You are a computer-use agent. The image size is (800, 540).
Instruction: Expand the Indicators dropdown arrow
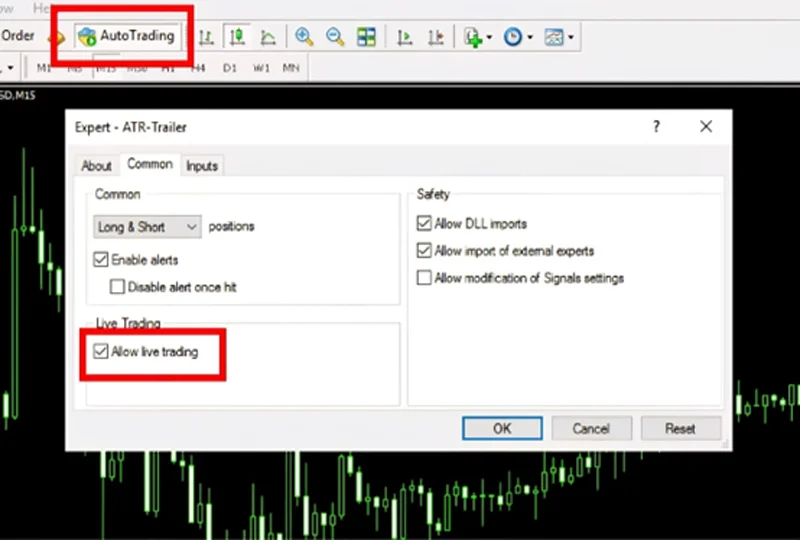(x=489, y=37)
